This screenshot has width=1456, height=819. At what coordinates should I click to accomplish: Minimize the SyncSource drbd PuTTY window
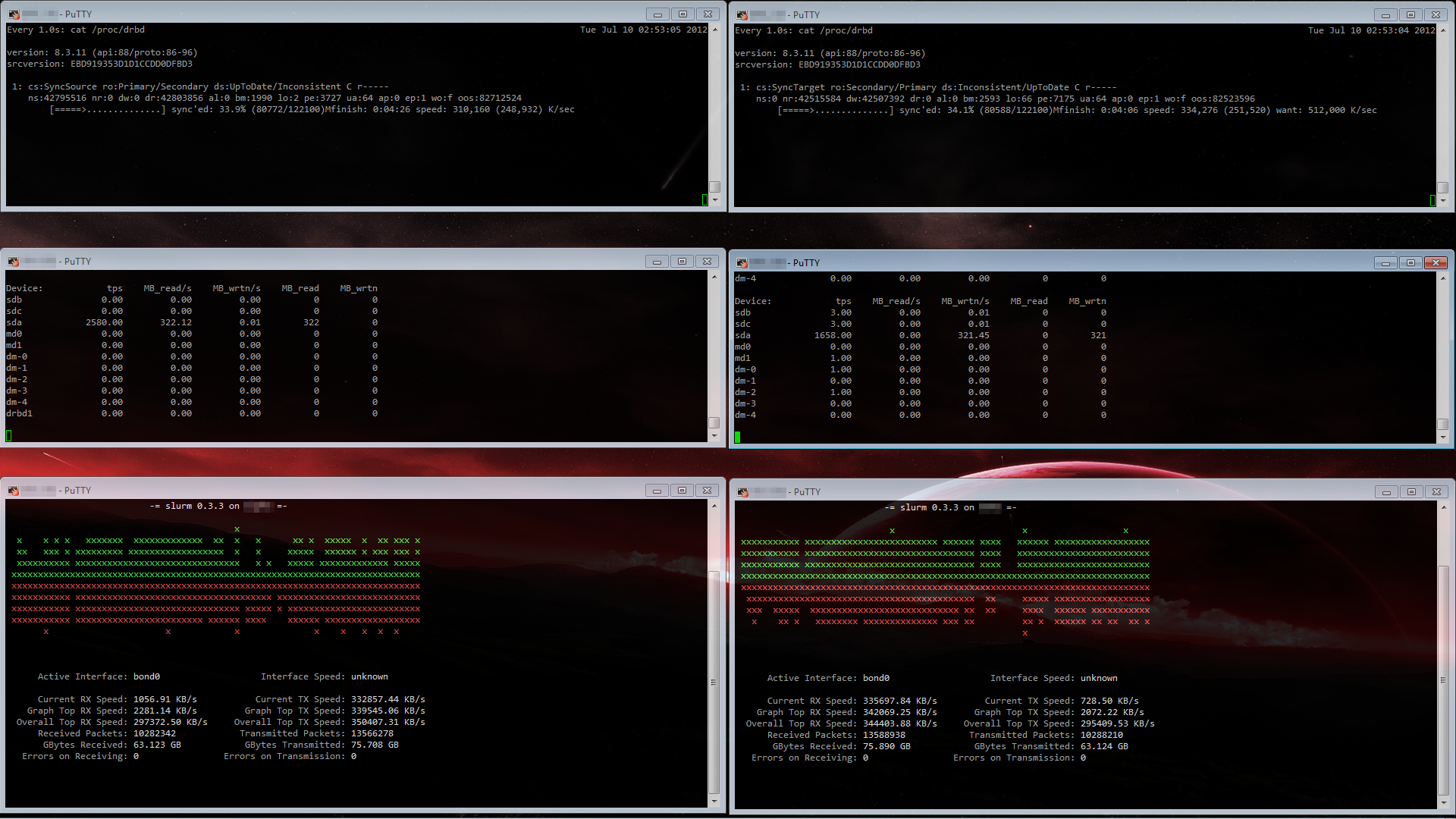pos(657,14)
